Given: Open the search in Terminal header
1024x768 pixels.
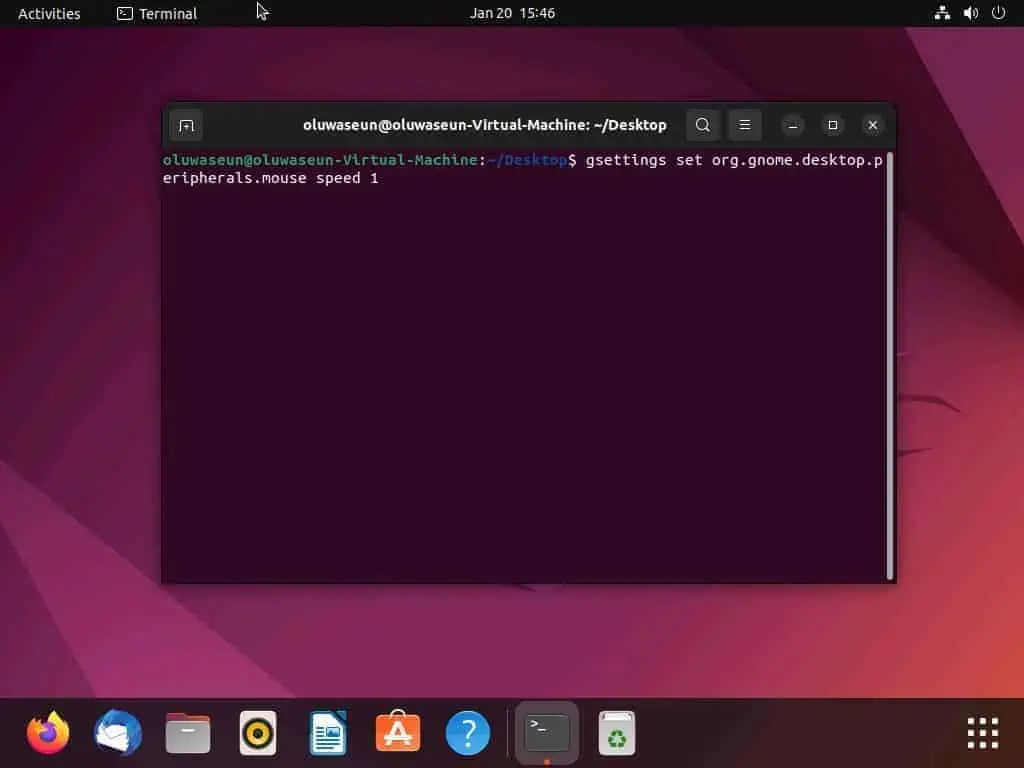Looking at the screenshot, I should click(703, 124).
